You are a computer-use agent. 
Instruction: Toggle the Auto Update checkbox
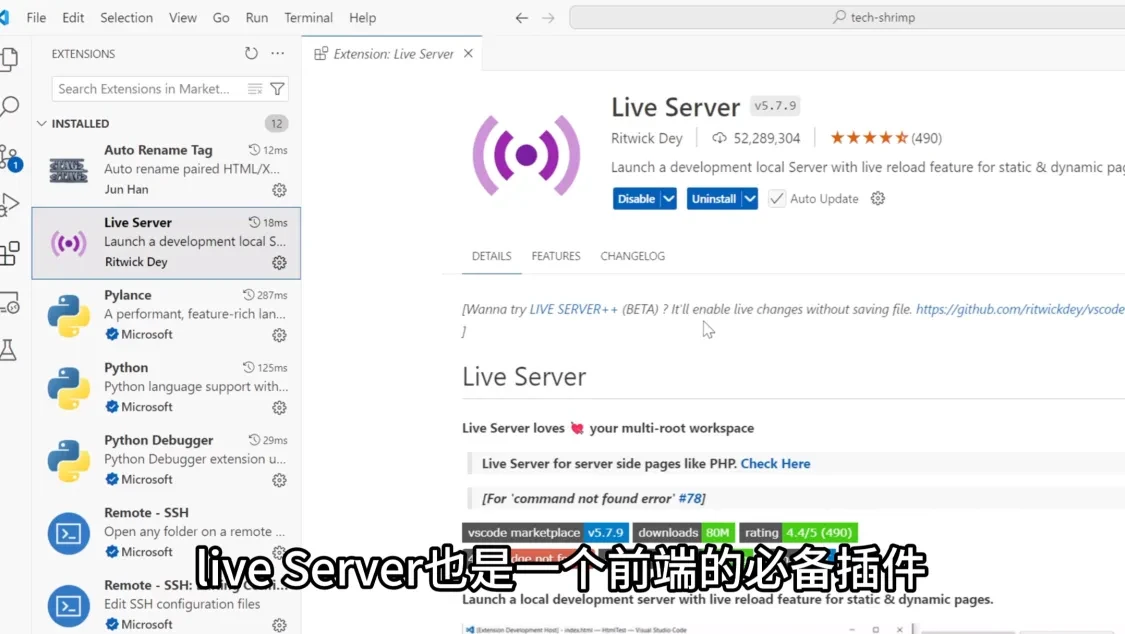[x=776, y=199]
